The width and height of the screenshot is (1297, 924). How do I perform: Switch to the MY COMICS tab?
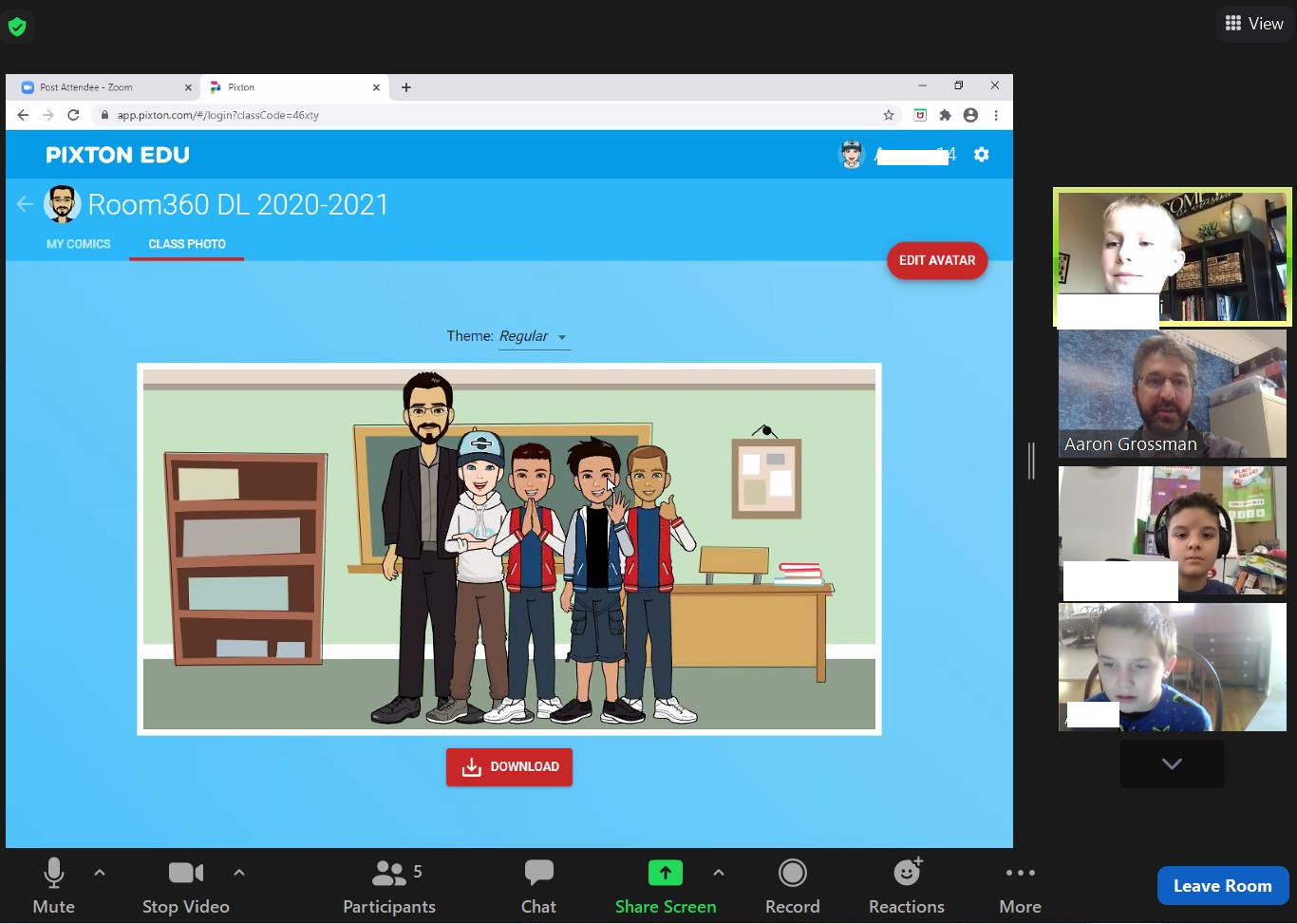pyautogui.click(x=79, y=244)
